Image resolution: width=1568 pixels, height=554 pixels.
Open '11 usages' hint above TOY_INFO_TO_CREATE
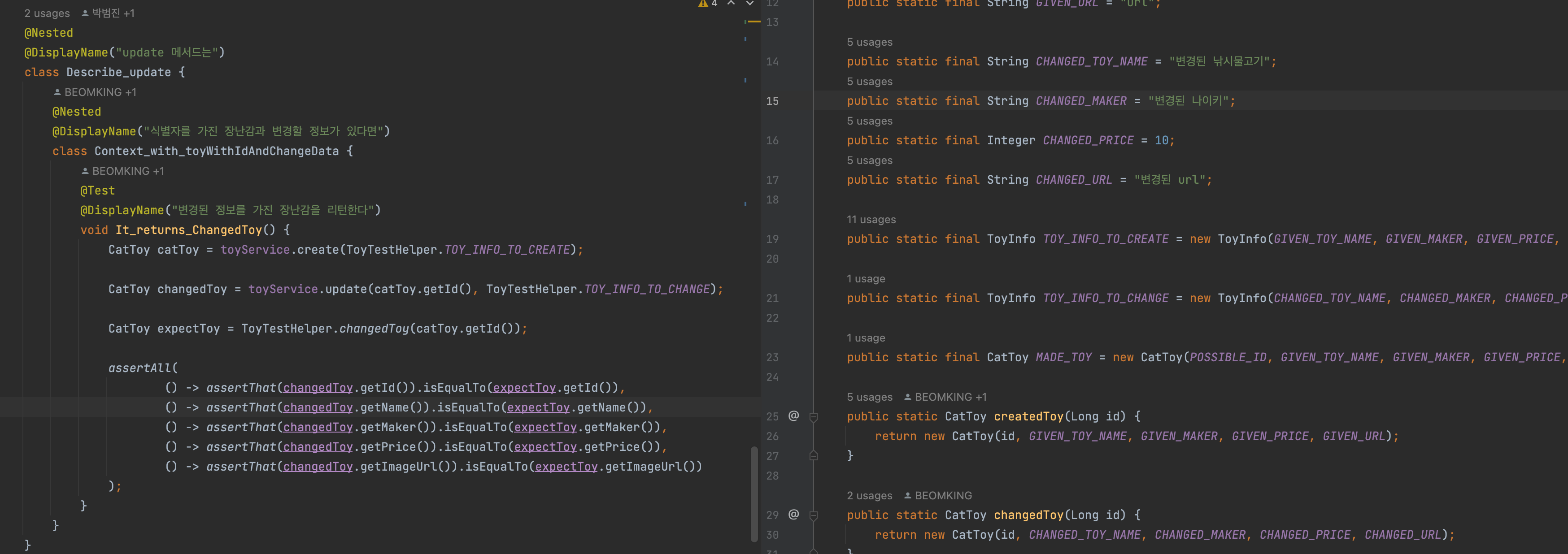click(x=871, y=220)
